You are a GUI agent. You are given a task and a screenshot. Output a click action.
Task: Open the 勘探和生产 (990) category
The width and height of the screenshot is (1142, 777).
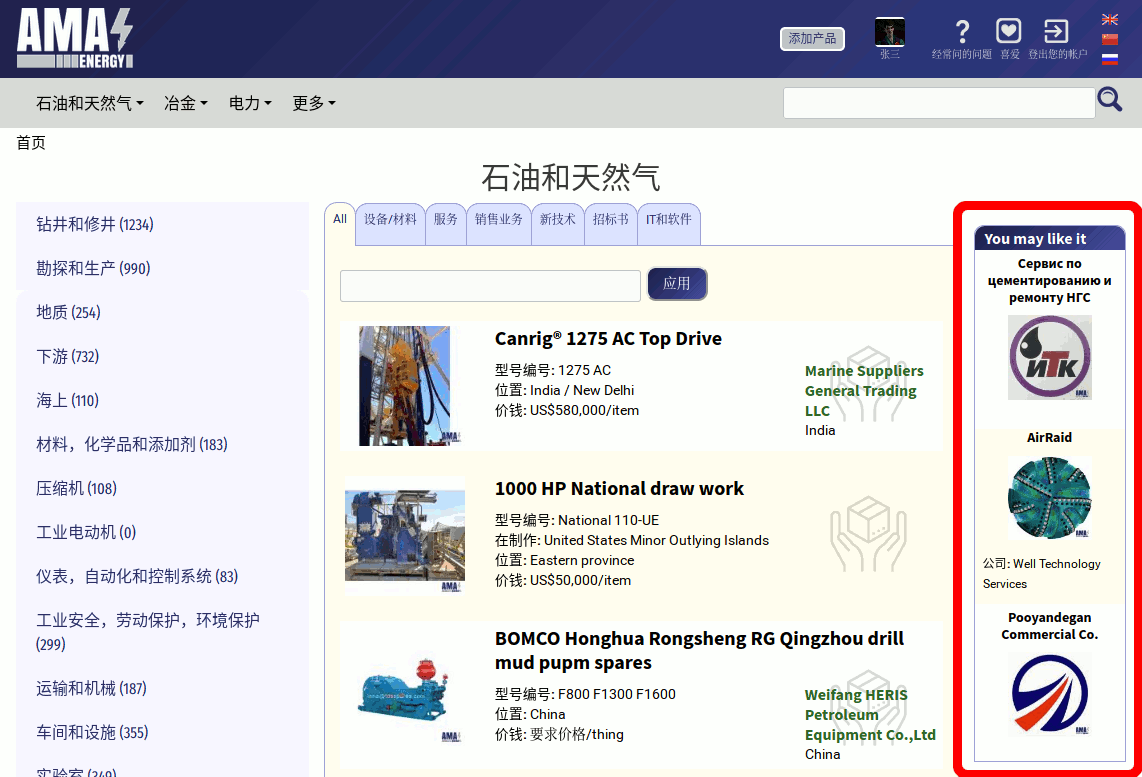pyautogui.click(x=93, y=269)
